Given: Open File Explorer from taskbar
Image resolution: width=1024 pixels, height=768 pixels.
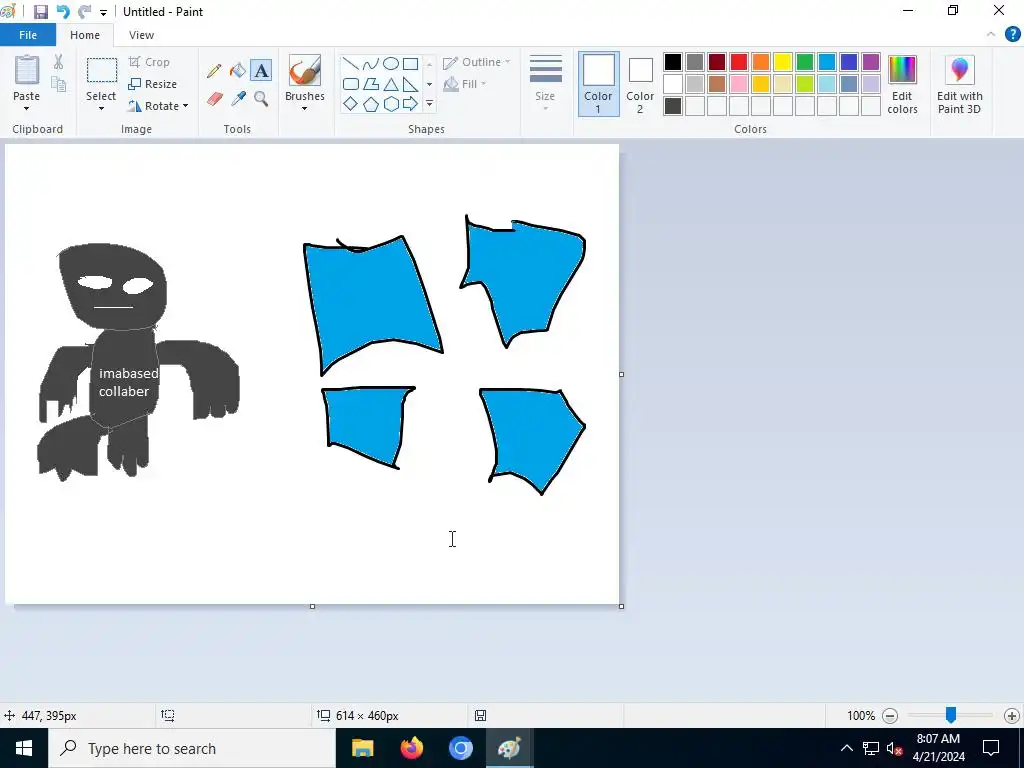Looking at the screenshot, I should [x=362, y=748].
